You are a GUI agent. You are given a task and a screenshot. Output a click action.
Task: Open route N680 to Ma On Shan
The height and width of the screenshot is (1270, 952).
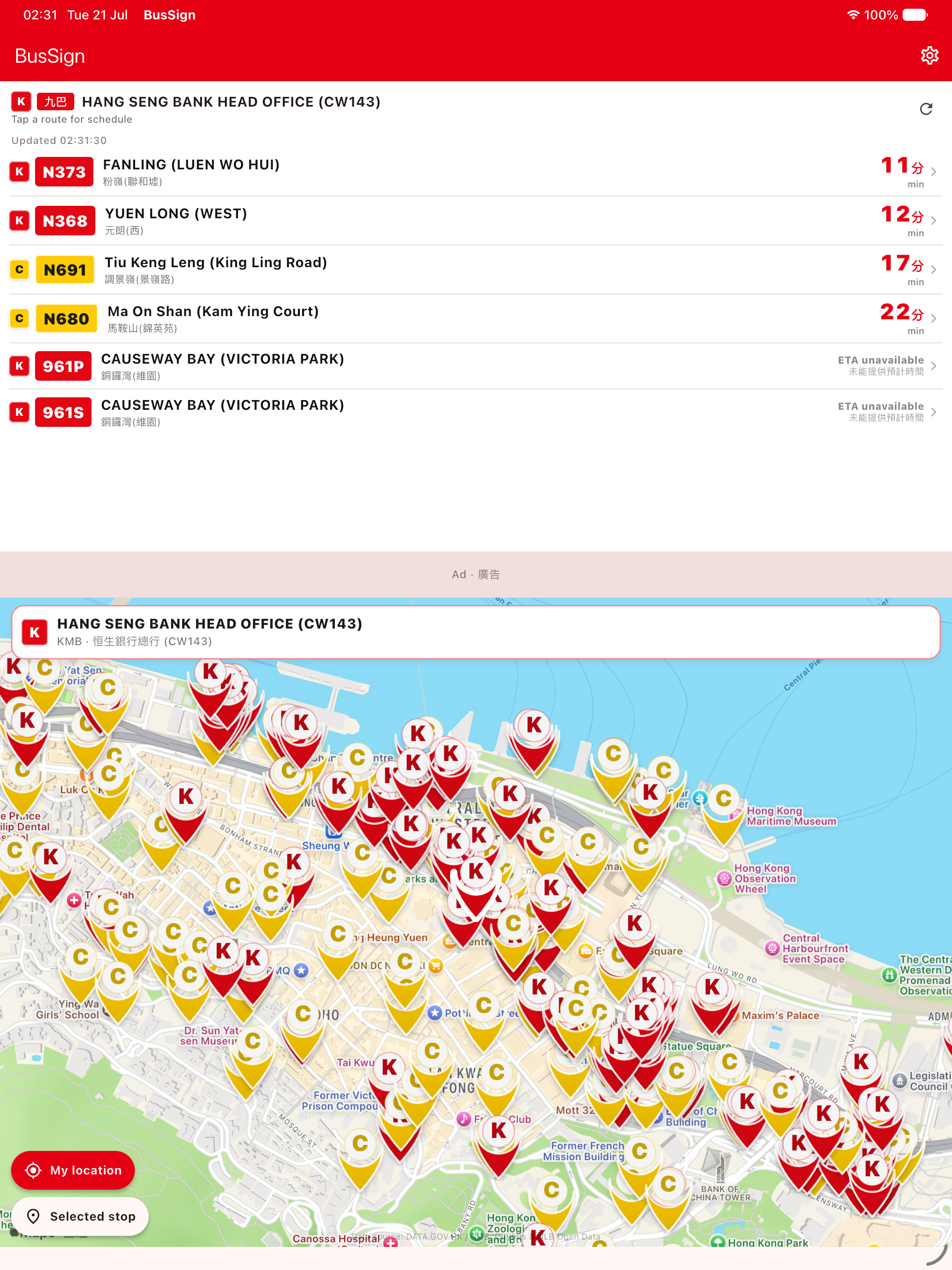[x=476, y=318]
